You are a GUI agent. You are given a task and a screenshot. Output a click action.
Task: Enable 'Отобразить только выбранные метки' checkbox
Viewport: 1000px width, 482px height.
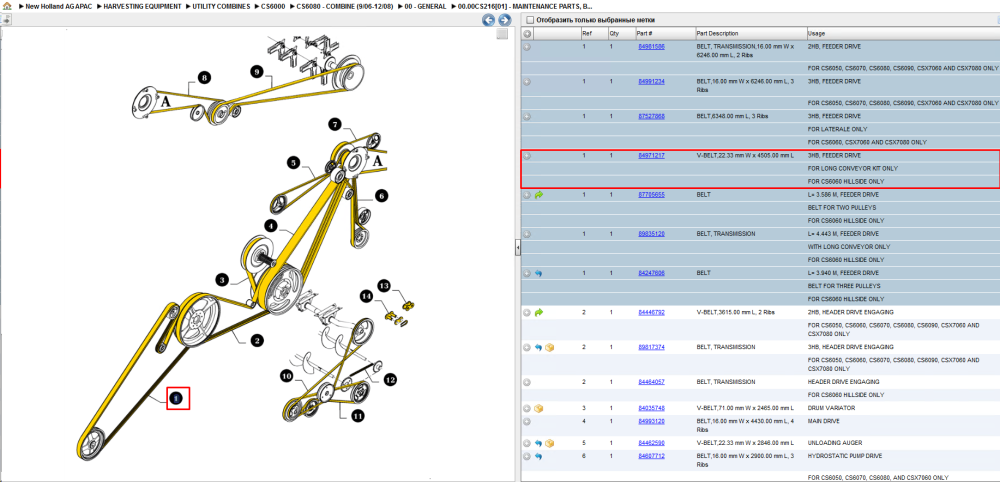[x=529, y=20]
